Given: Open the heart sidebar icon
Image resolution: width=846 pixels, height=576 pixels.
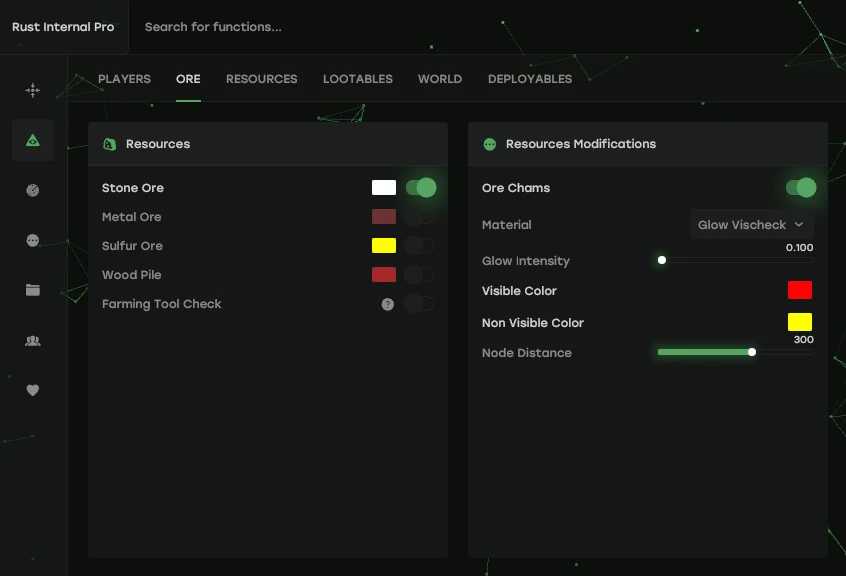Looking at the screenshot, I should tap(33, 390).
